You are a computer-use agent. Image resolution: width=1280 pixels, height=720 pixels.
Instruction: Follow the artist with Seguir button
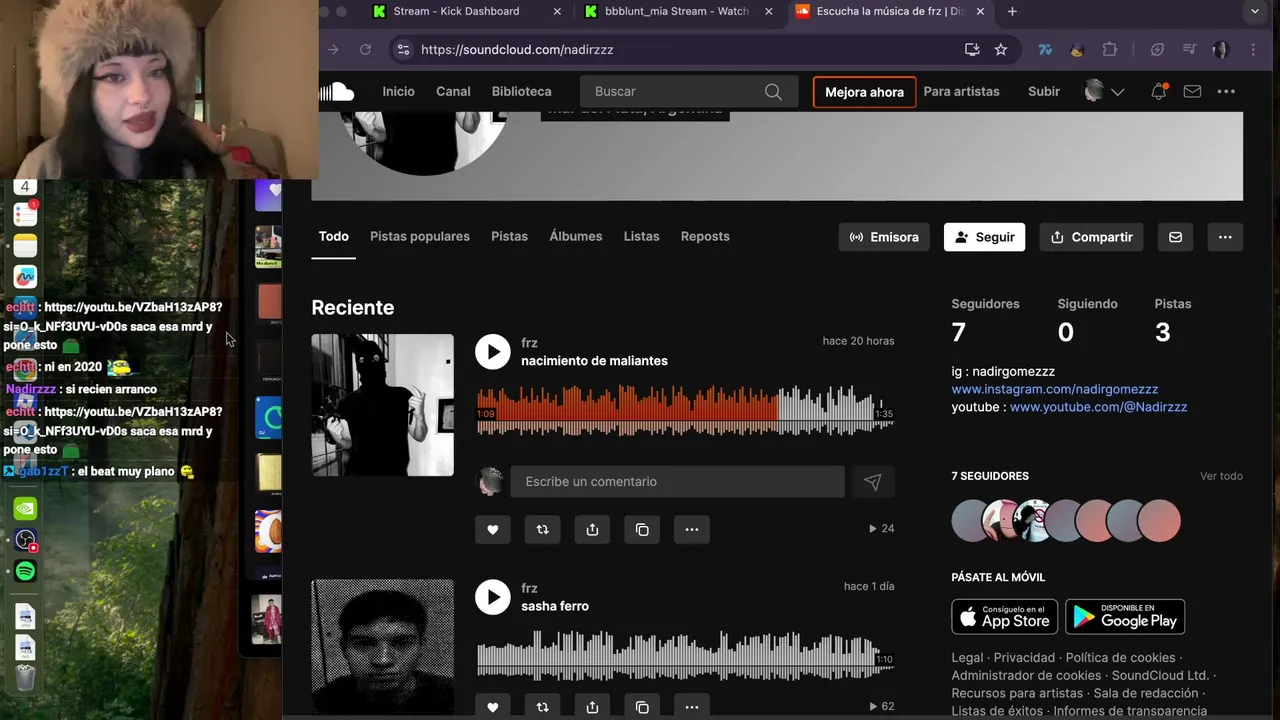[984, 237]
